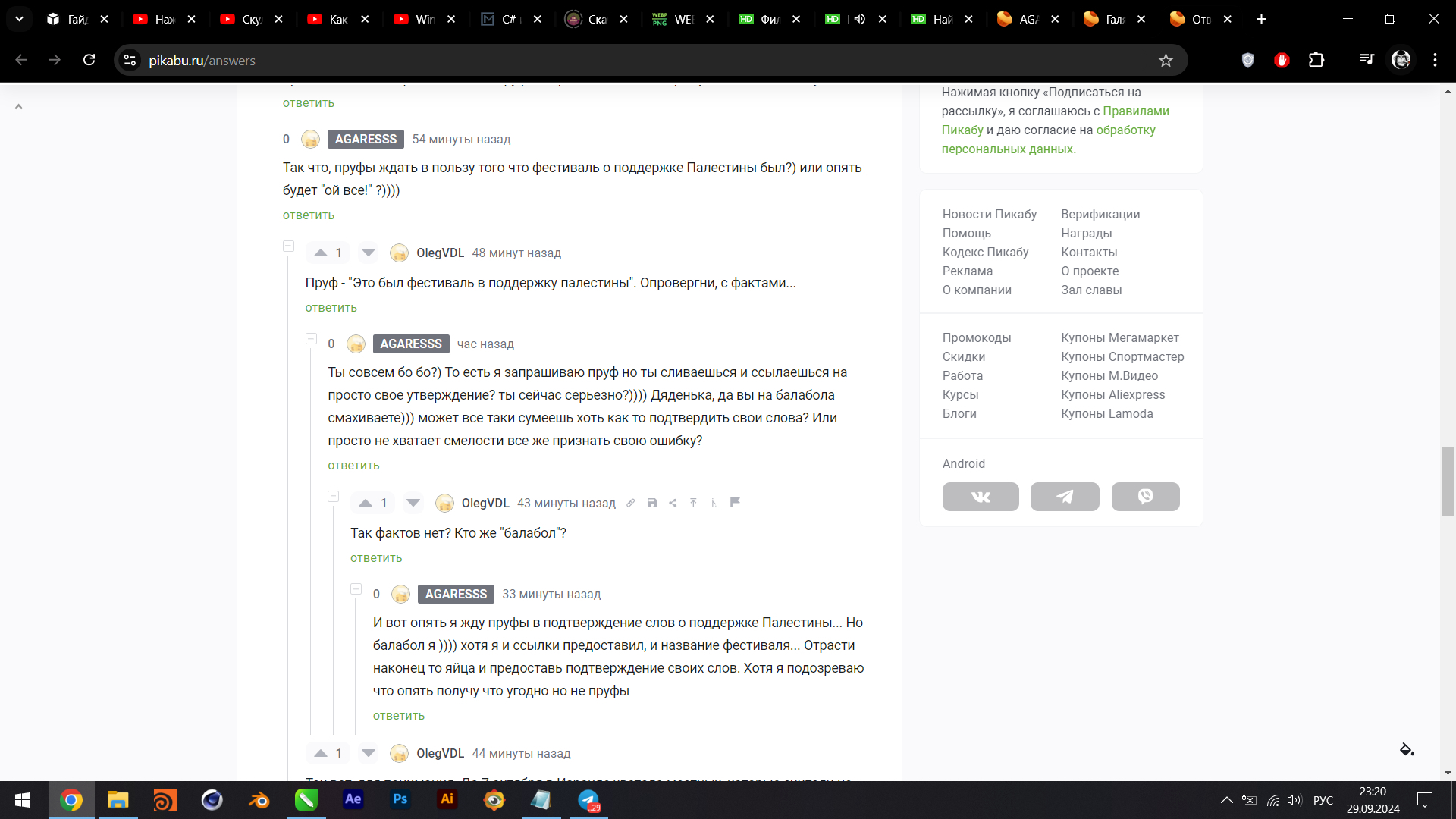Viewport: 1456px width, 819px height.
Task: Bookmark this page with star icon
Action: click(x=1166, y=61)
